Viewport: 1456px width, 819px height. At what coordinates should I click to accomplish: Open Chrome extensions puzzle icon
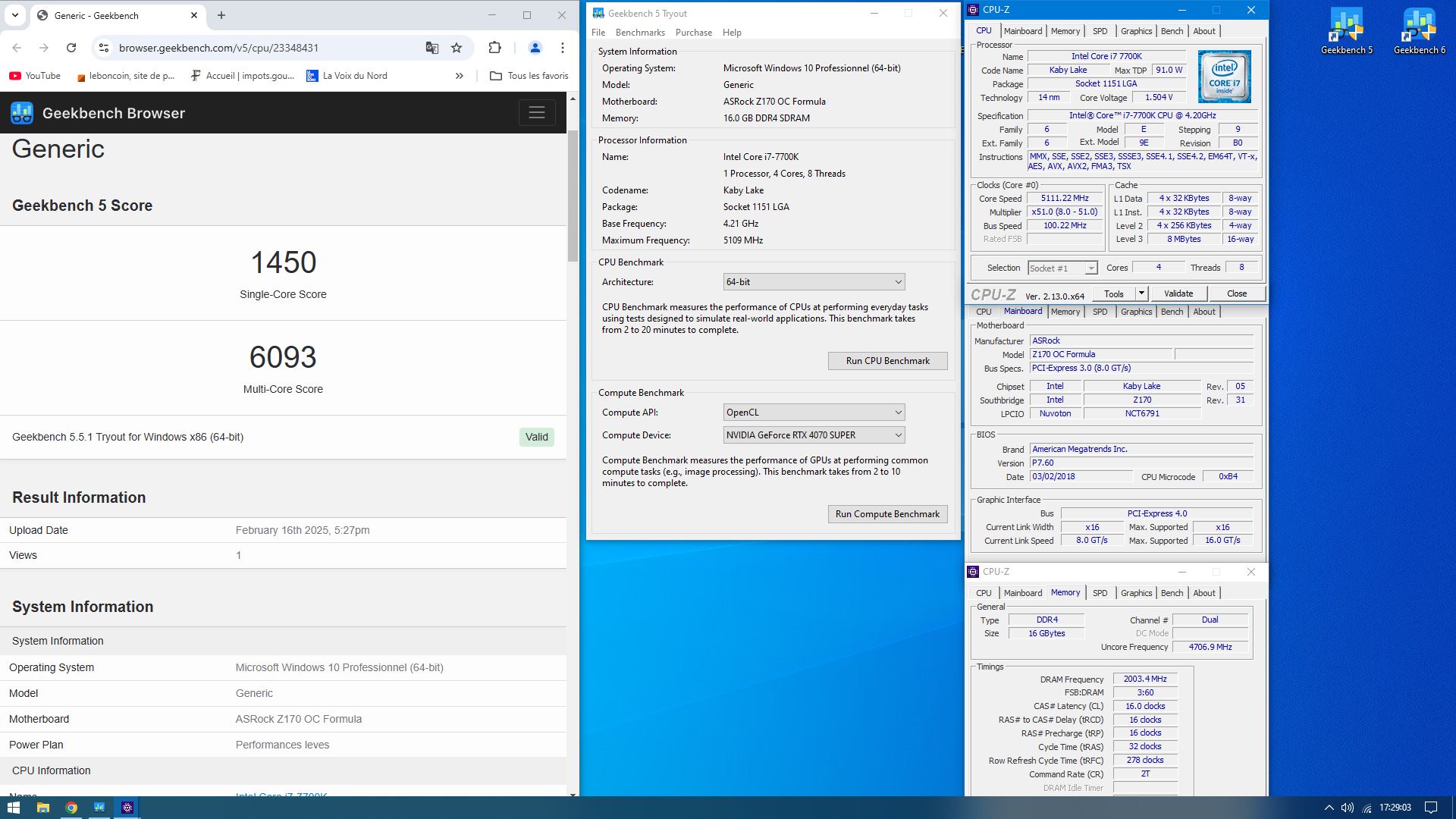click(494, 48)
